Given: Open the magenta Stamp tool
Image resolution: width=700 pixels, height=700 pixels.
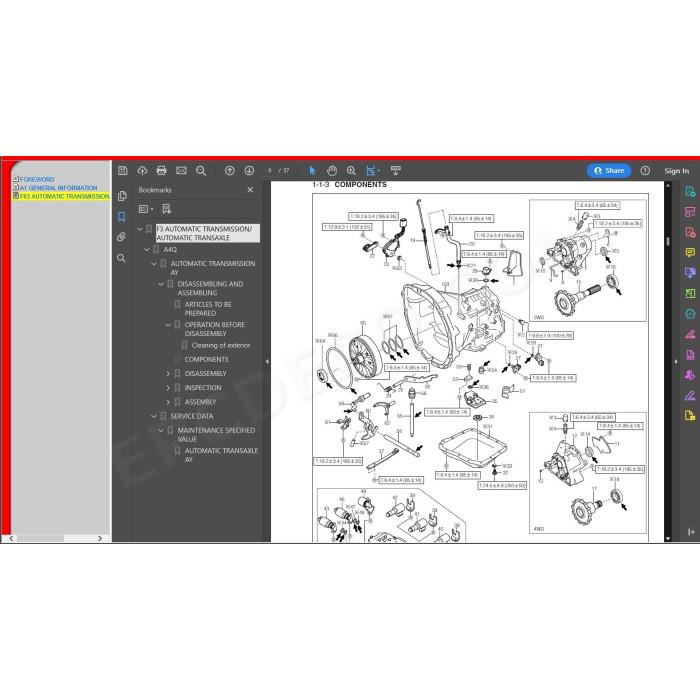Looking at the screenshot, I should [690, 375].
